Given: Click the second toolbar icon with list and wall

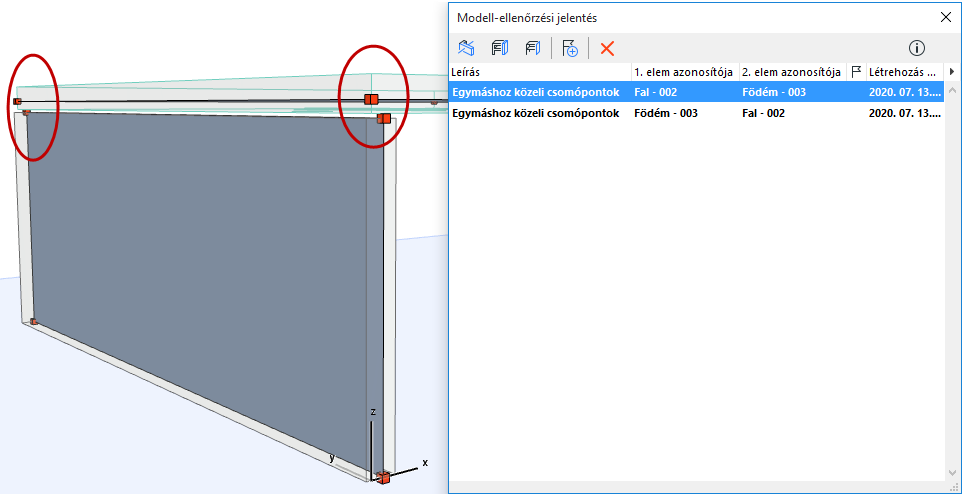Looking at the screenshot, I should click(x=499, y=48).
